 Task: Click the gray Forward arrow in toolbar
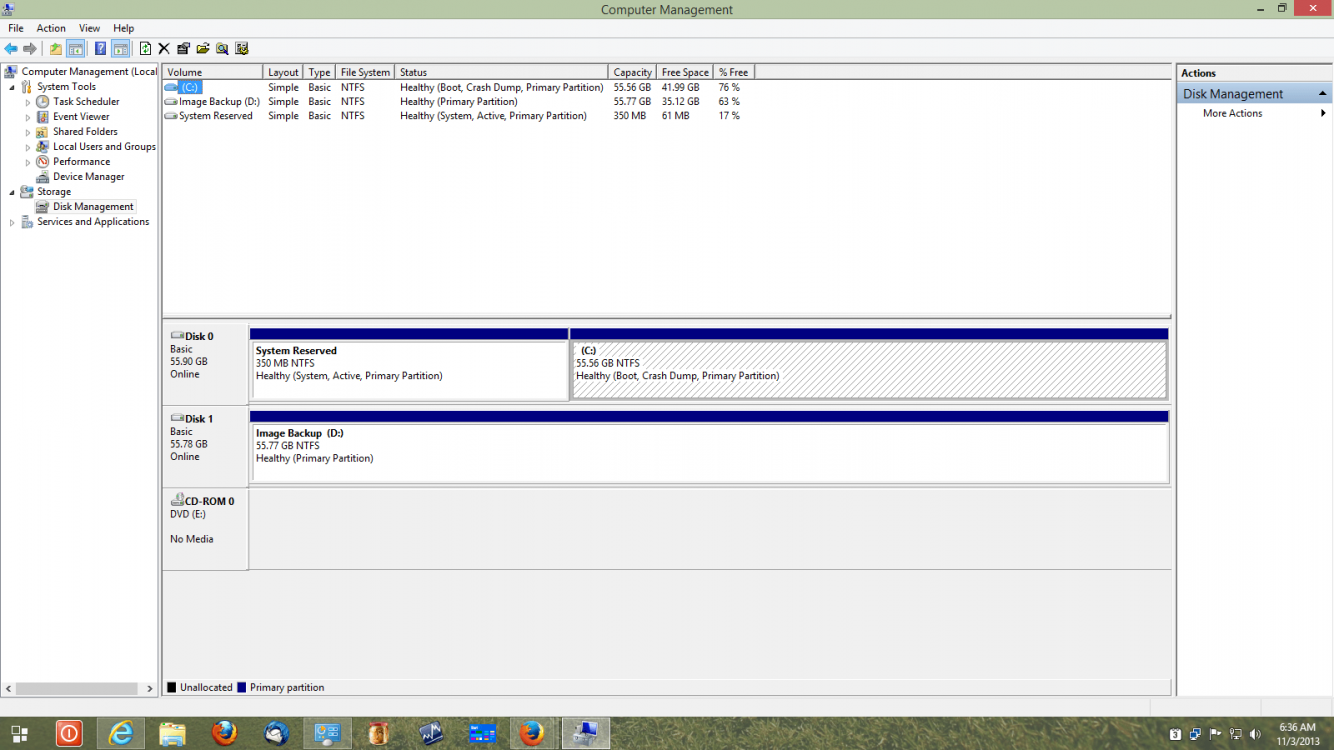click(x=30, y=48)
